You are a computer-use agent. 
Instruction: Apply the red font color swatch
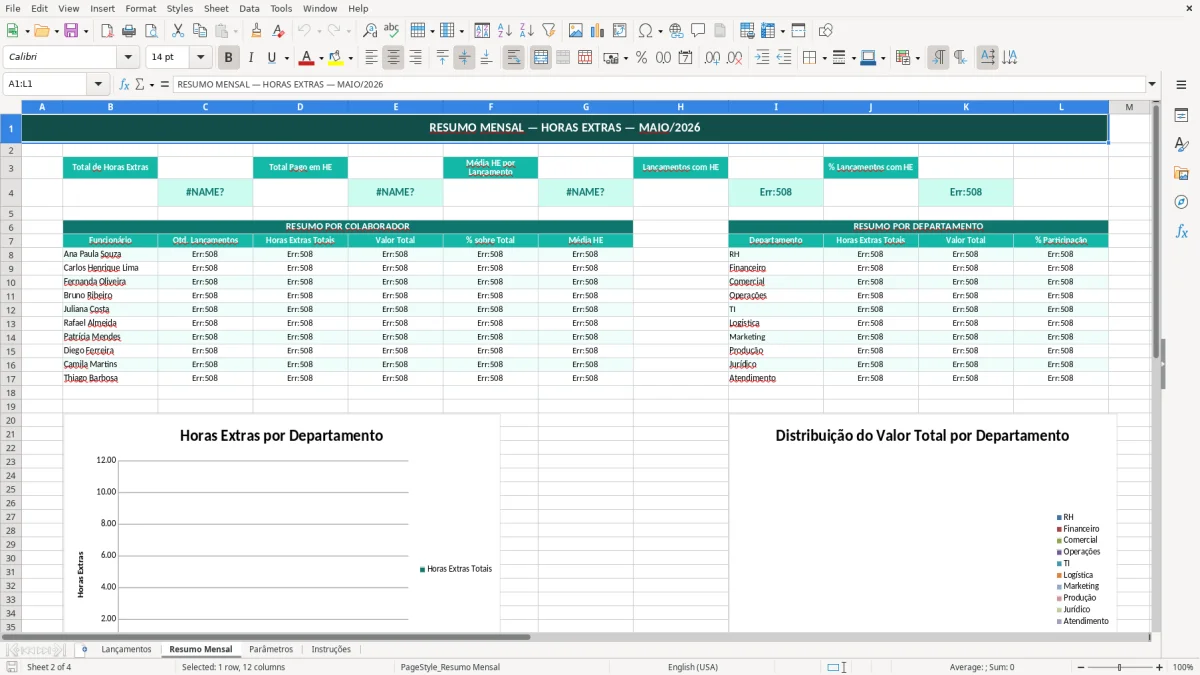click(x=307, y=58)
